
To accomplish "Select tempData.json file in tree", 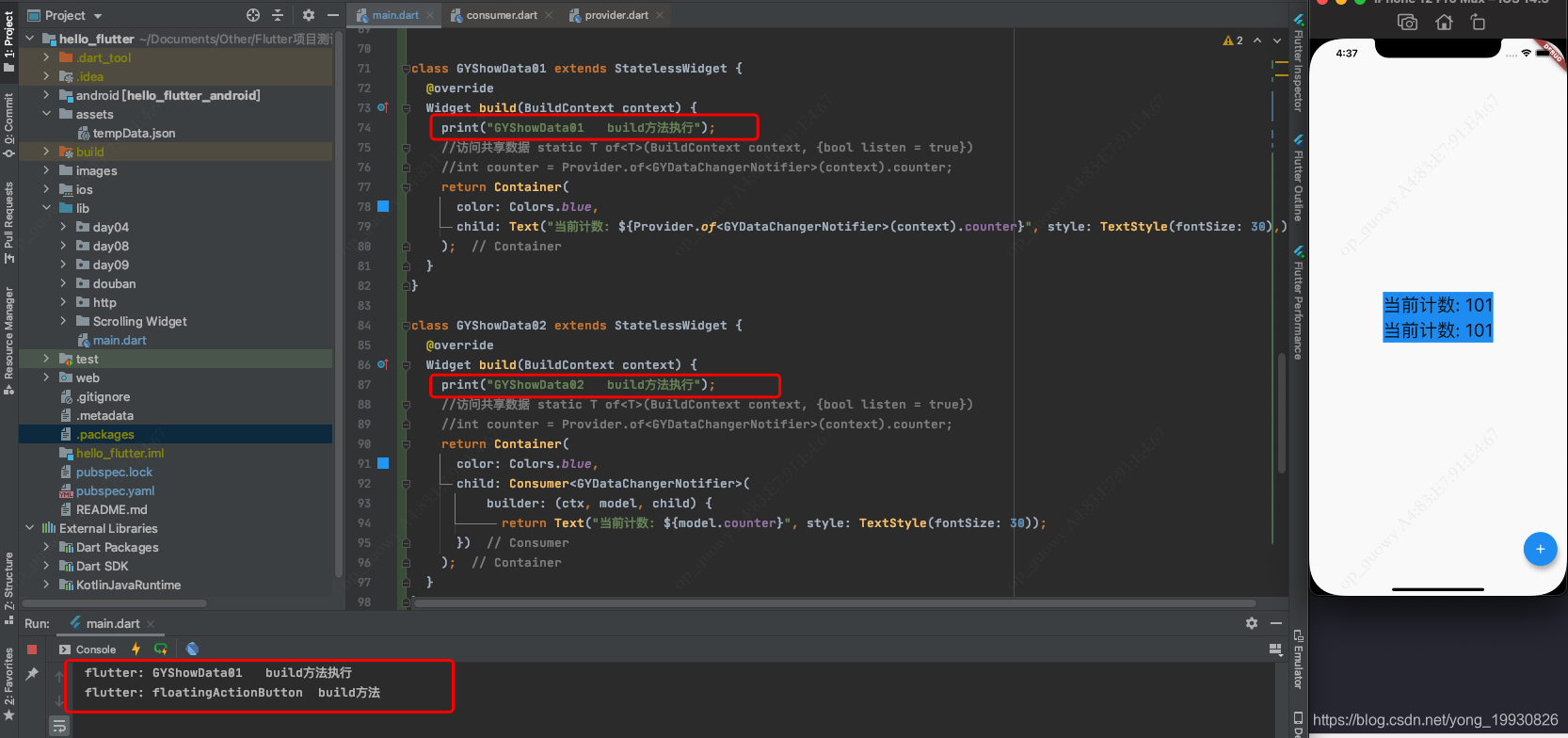I will point(134,133).
